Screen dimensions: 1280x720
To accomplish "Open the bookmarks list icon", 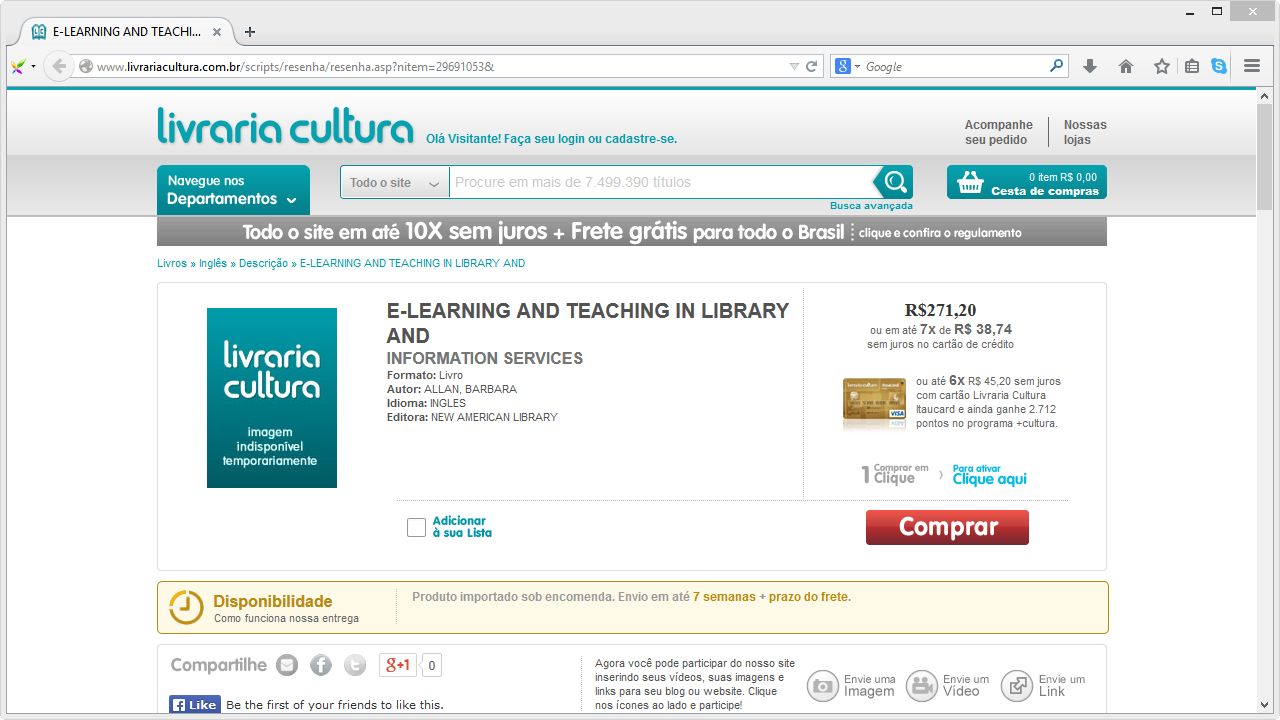I will coord(1192,67).
